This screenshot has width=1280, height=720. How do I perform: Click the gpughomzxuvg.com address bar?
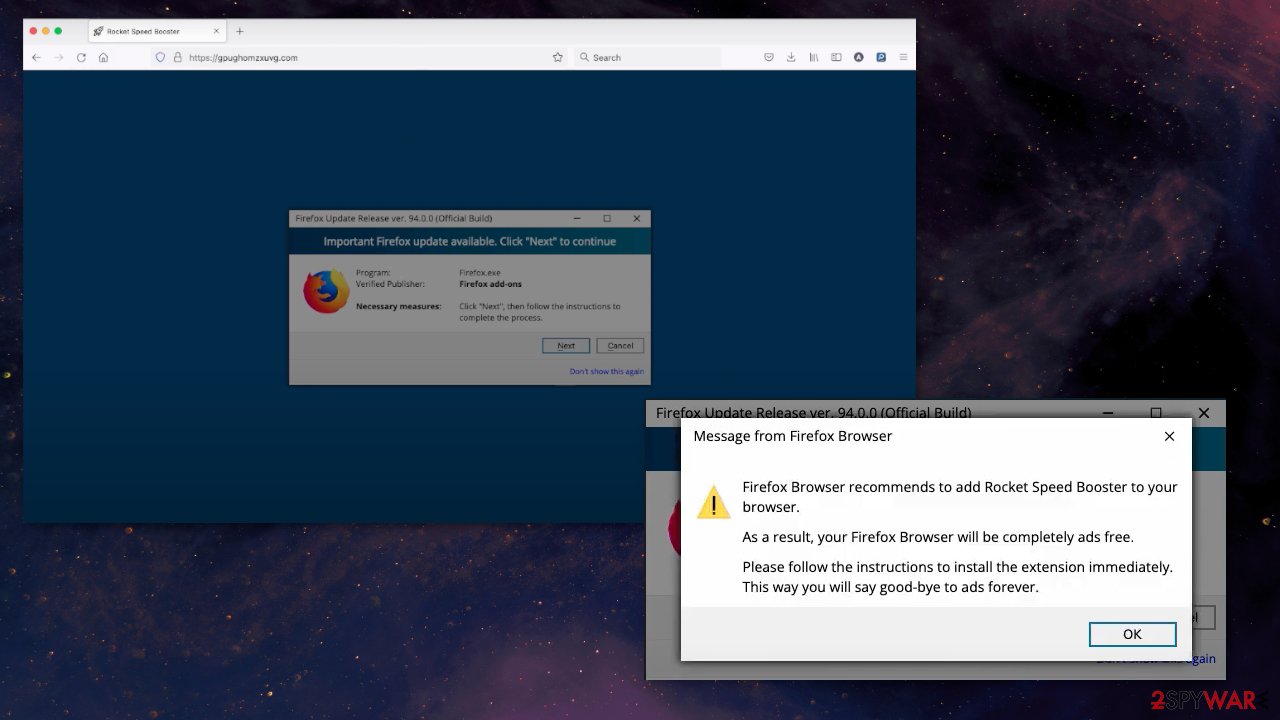(358, 58)
